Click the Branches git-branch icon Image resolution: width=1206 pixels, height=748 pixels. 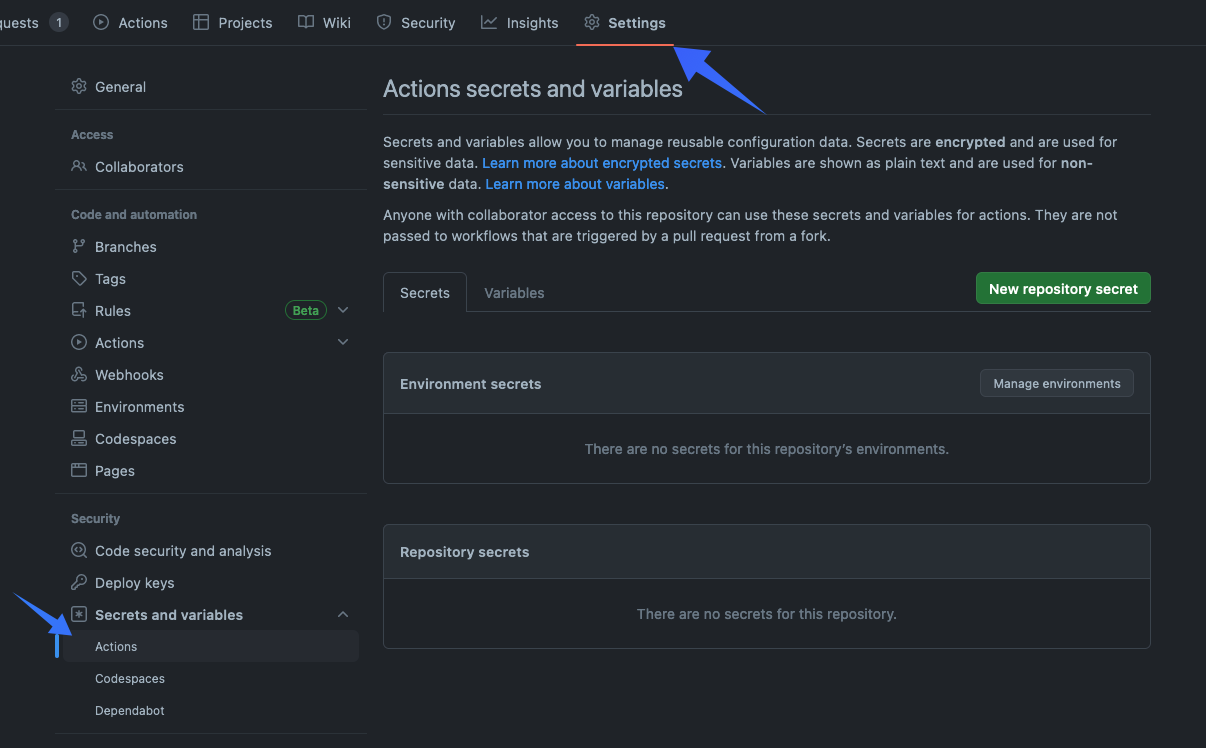pyautogui.click(x=79, y=247)
